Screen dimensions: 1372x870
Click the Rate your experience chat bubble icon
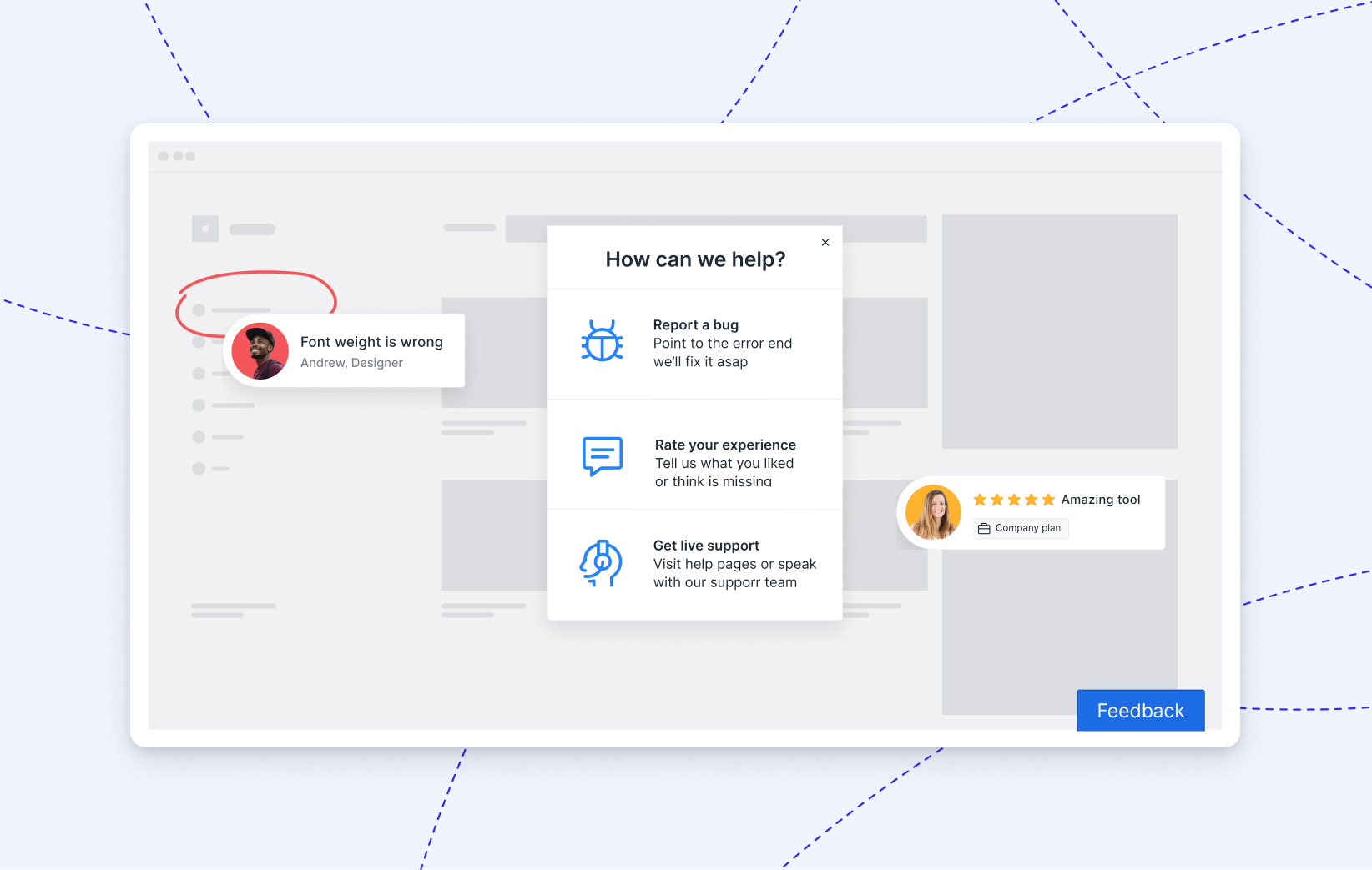(603, 456)
